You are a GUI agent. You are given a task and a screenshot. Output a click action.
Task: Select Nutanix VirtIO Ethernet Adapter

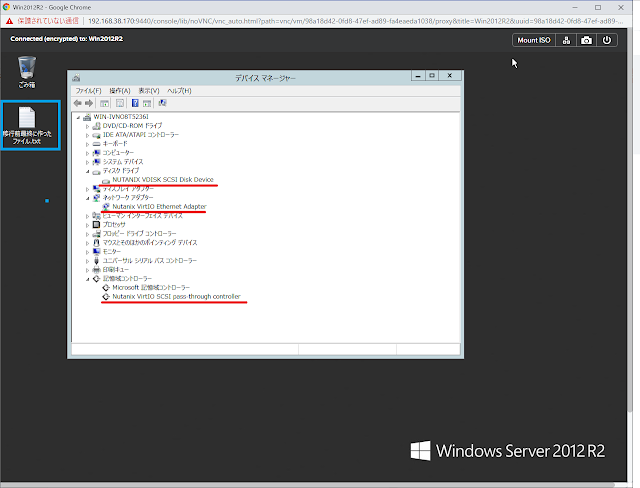point(159,206)
